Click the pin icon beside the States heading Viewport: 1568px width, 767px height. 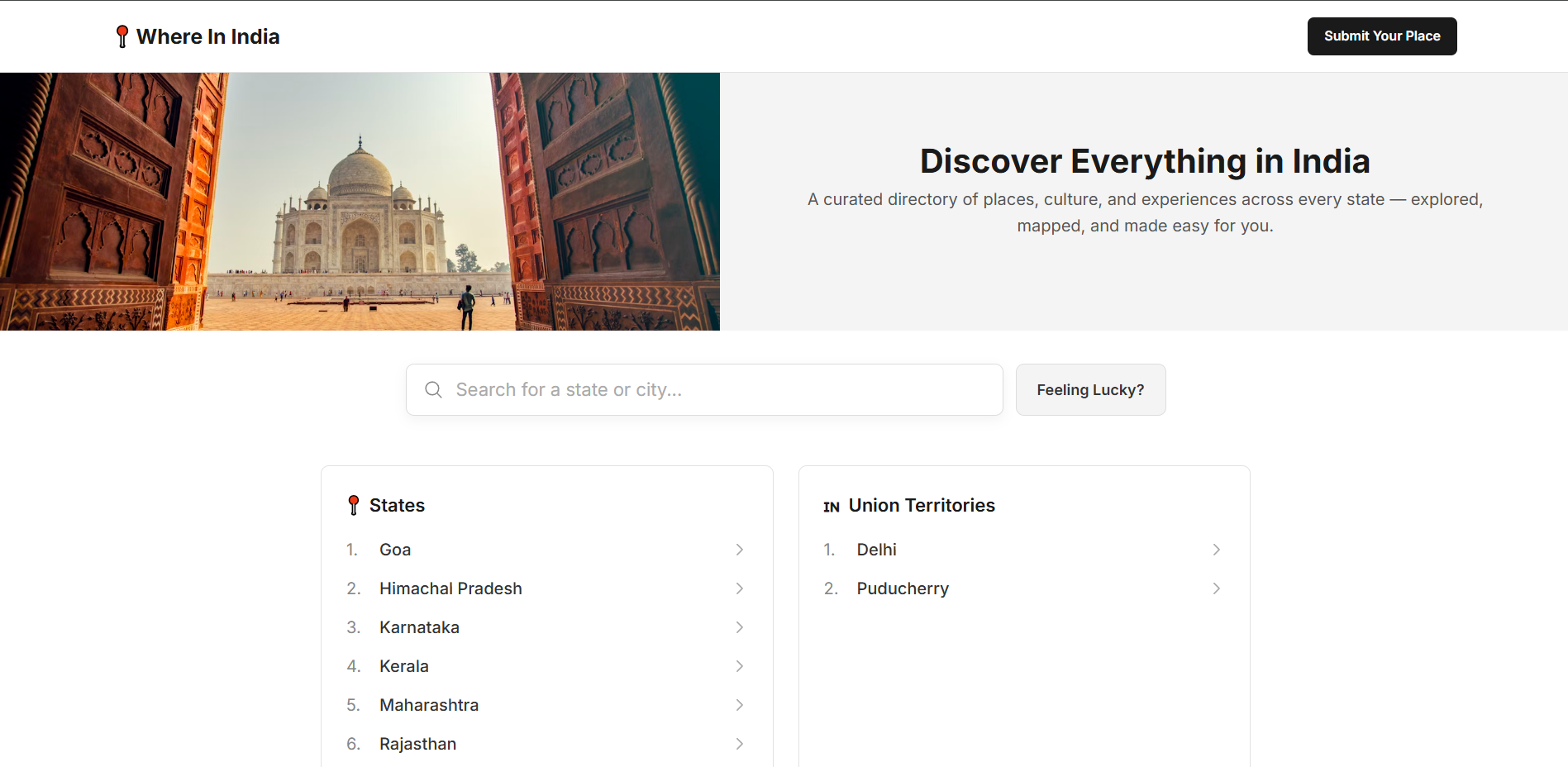[354, 504]
